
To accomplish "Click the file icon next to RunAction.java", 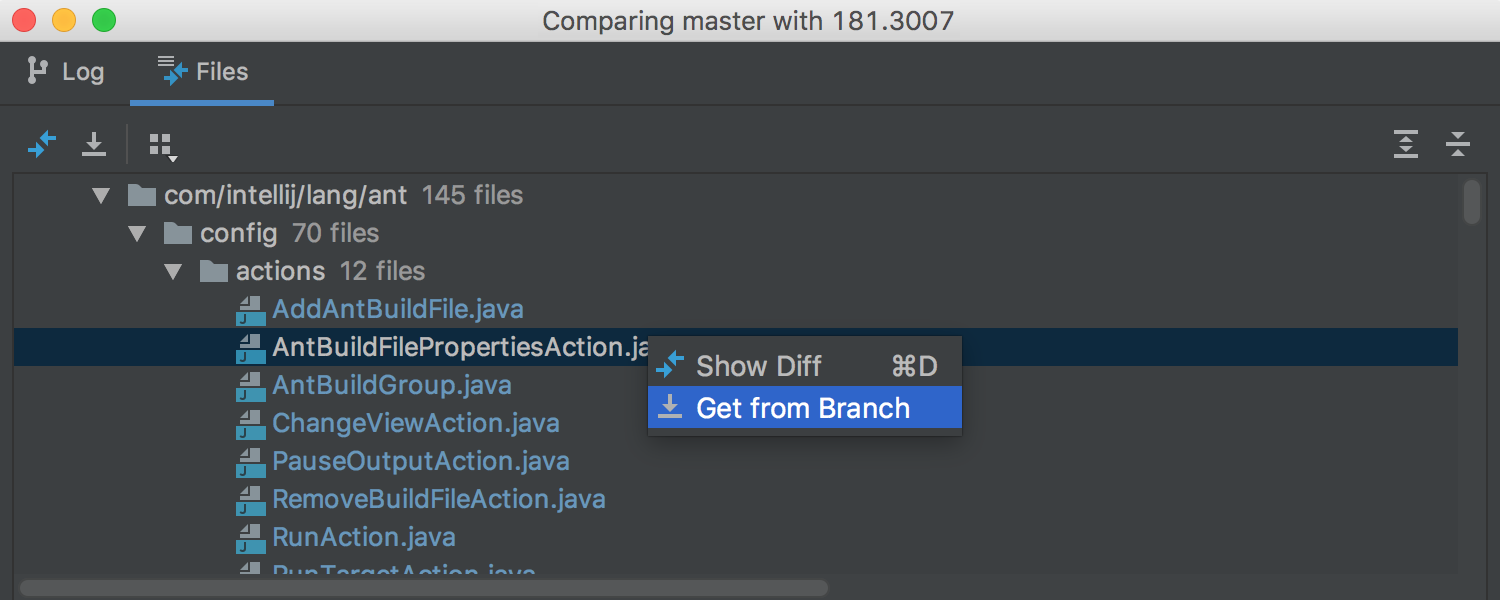I will pos(250,538).
